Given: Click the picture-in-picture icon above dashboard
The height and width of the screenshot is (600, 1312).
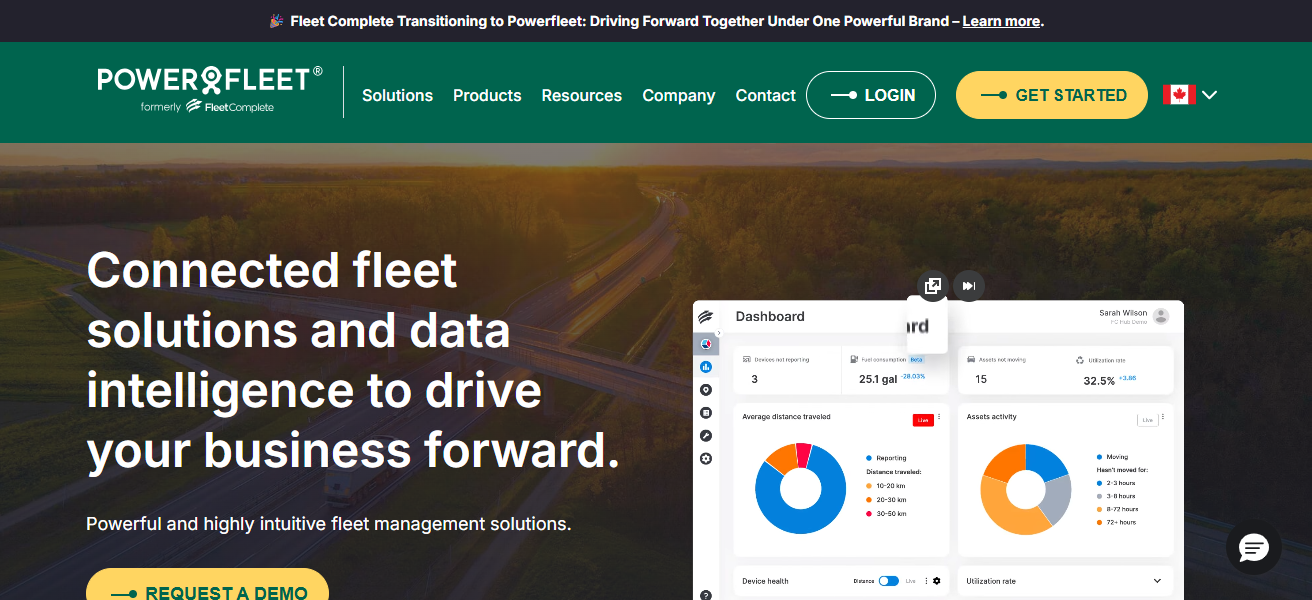Looking at the screenshot, I should [x=932, y=286].
